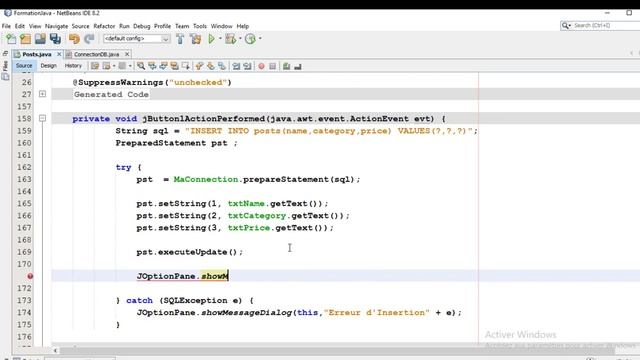Screen dimensions: 640x360
Task: Click the New Project toolbar icon
Action: 25,39
